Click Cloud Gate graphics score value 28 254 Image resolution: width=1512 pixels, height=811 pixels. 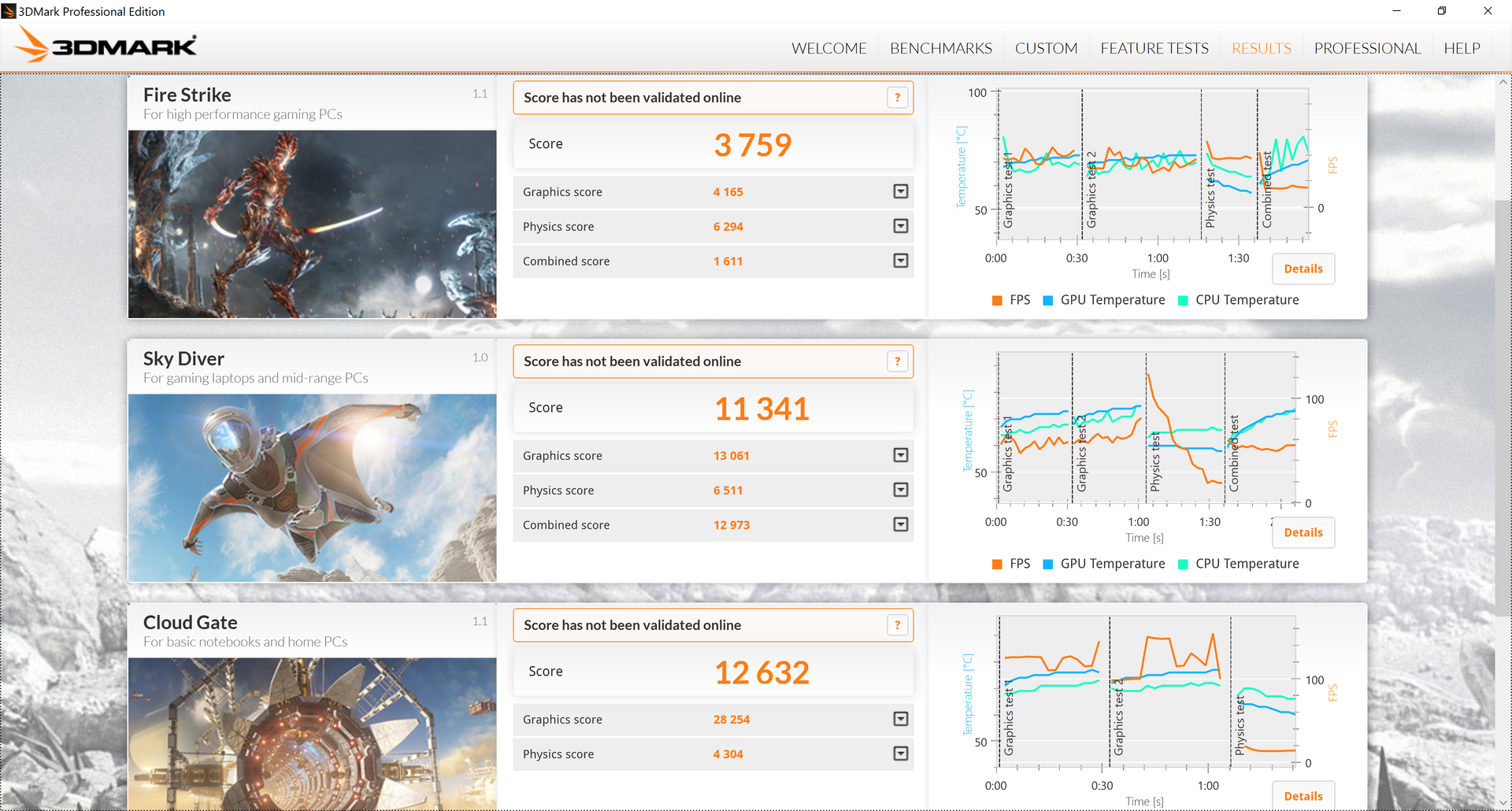[x=732, y=720]
